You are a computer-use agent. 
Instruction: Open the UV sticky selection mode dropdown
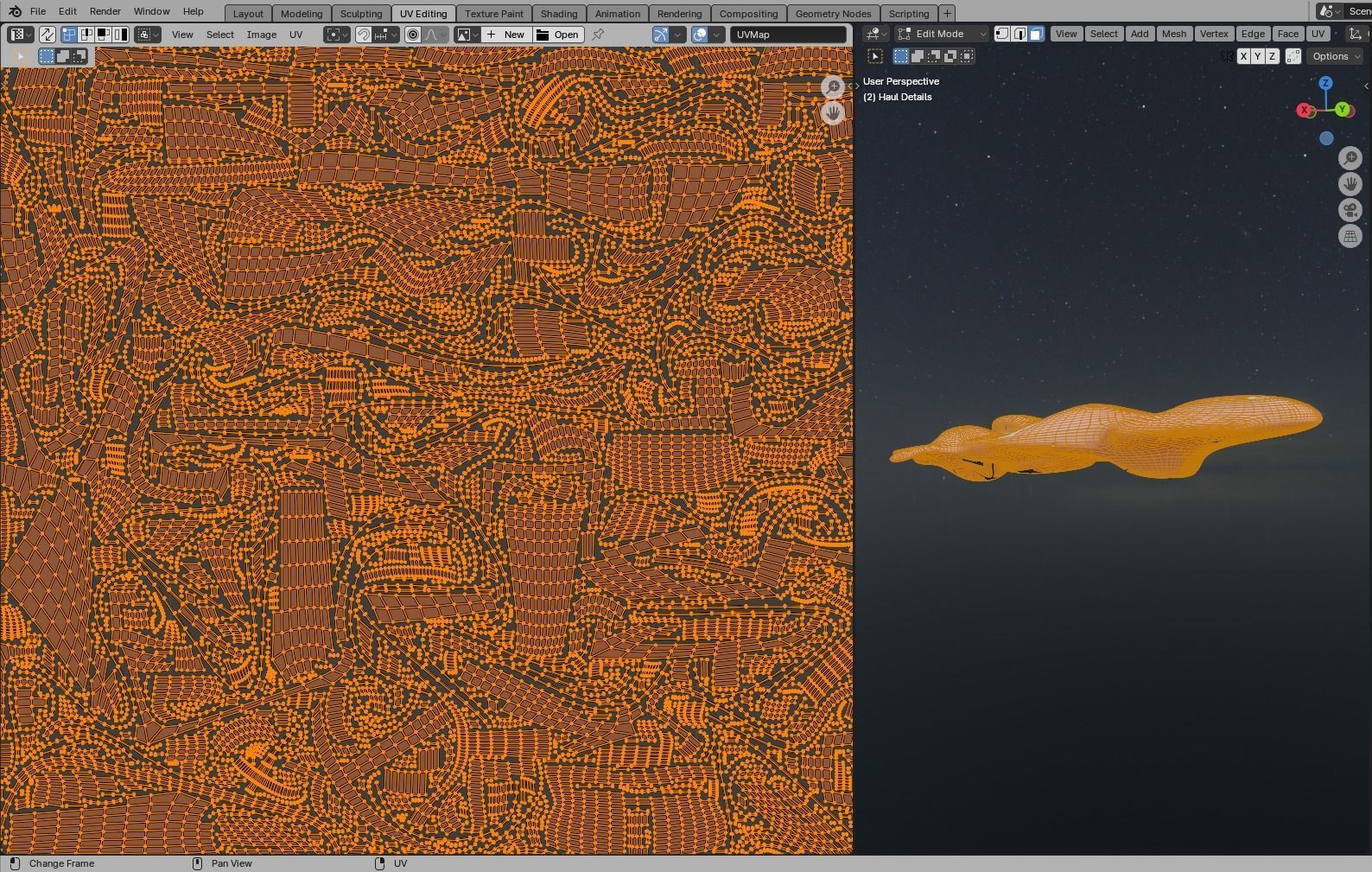tap(148, 35)
